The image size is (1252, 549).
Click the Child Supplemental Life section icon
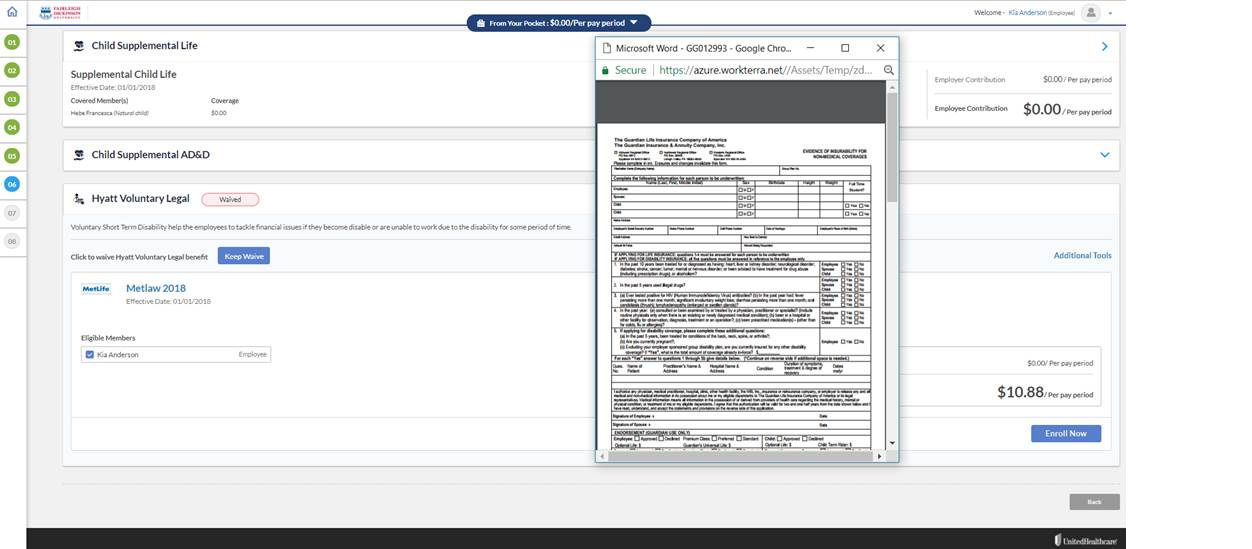(x=79, y=45)
